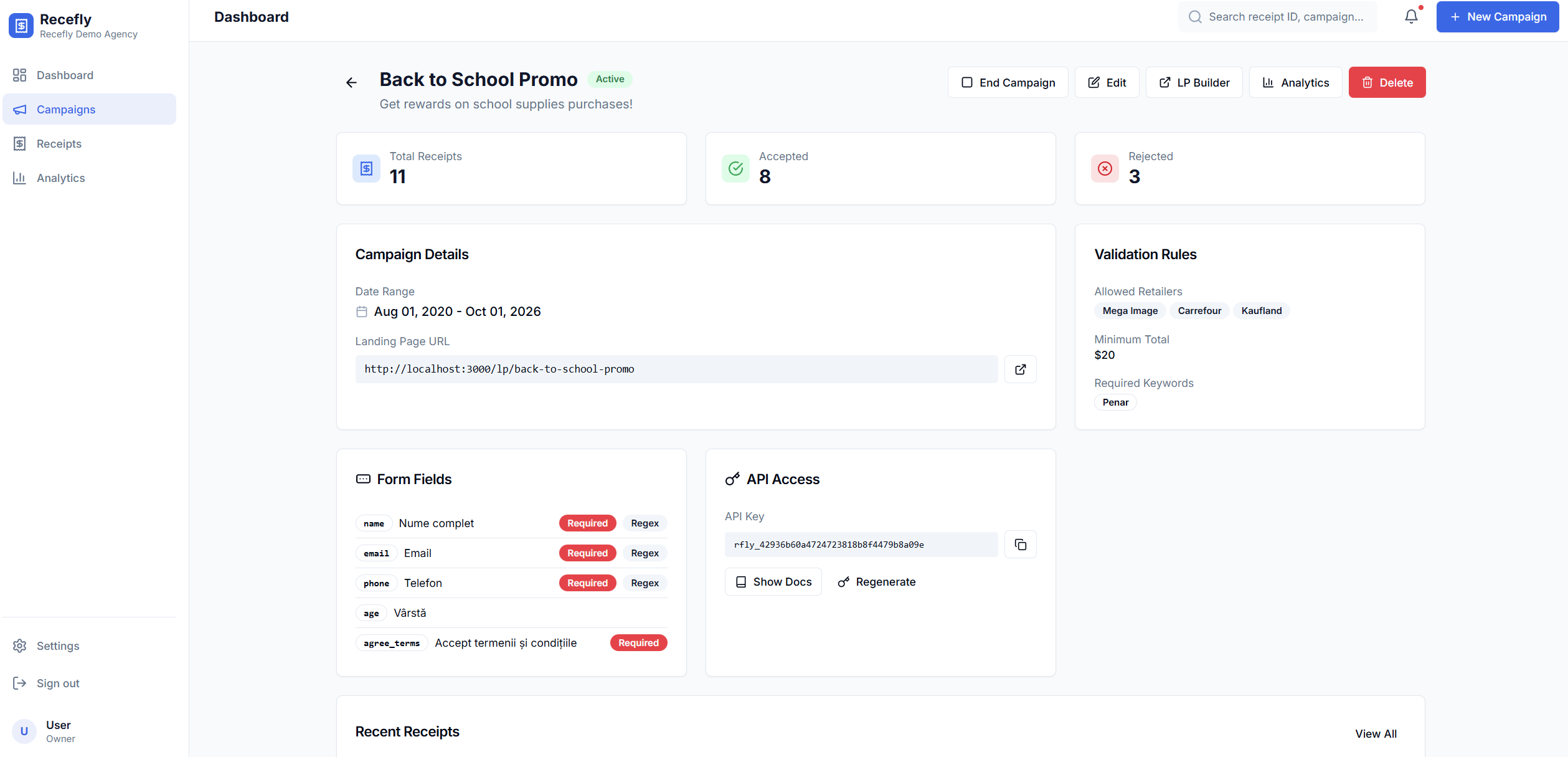The width and height of the screenshot is (1568, 757).
Task: Click the Sign out icon
Action: click(20, 683)
